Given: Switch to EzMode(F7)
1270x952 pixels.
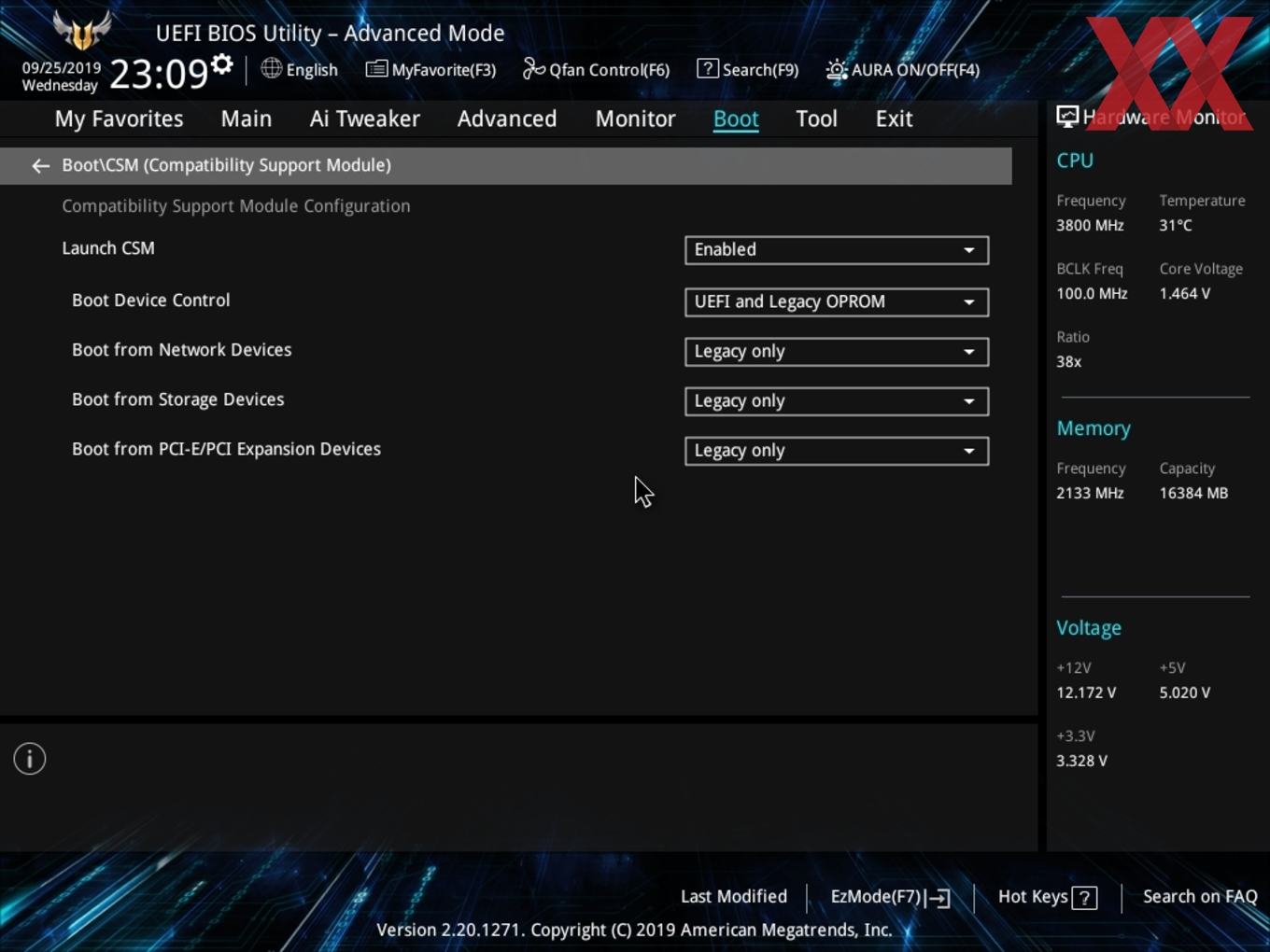Looking at the screenshot, I should 876,897.
